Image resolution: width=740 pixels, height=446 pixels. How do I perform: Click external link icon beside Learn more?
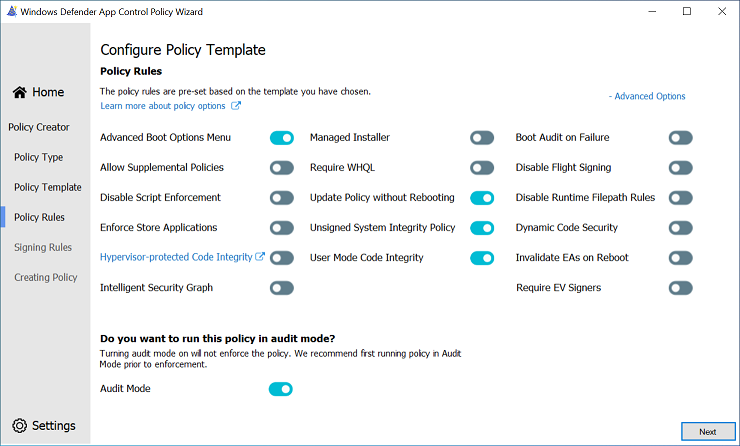pos(236,106)
